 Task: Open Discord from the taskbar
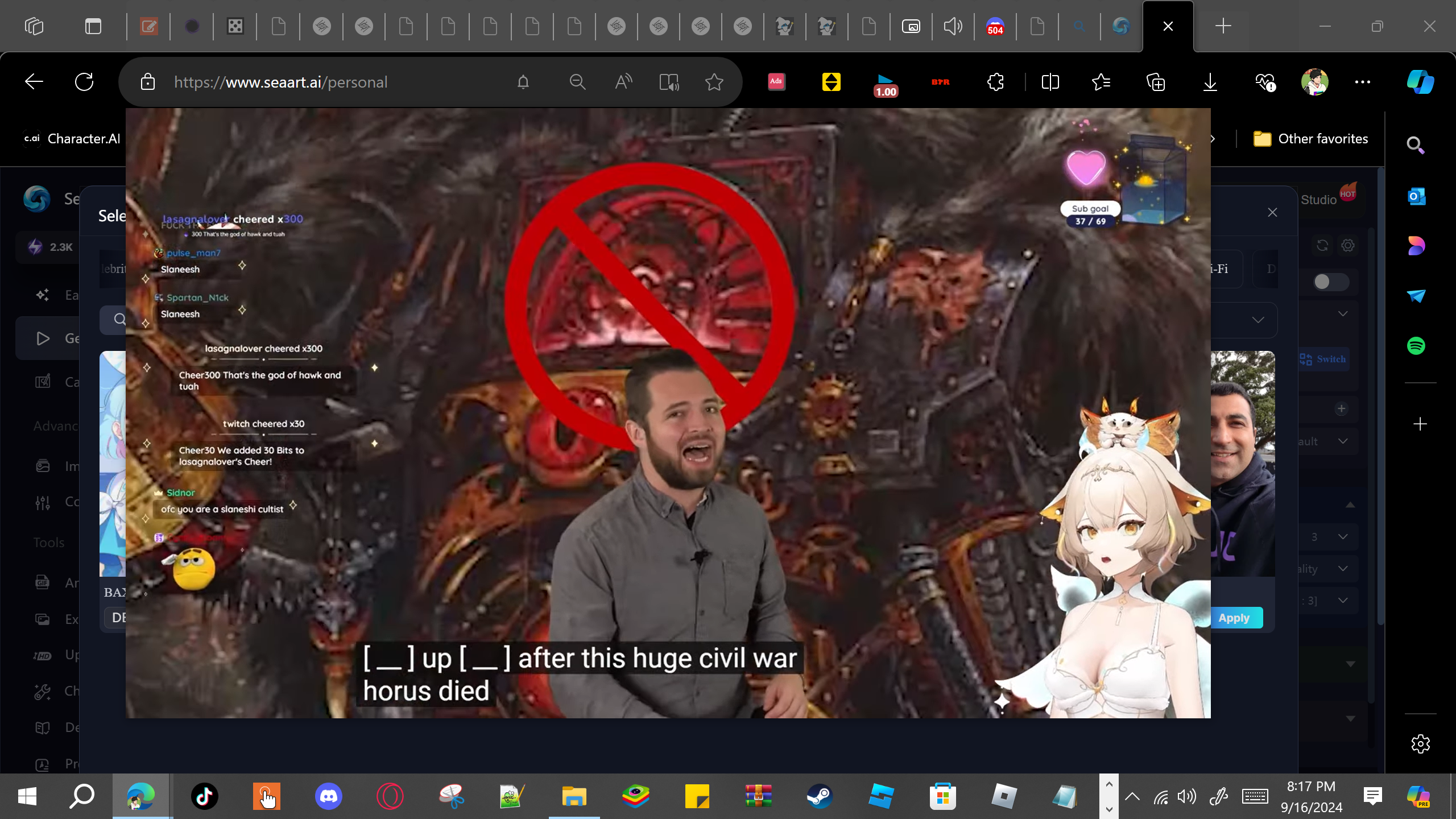(x=329, y=796)
